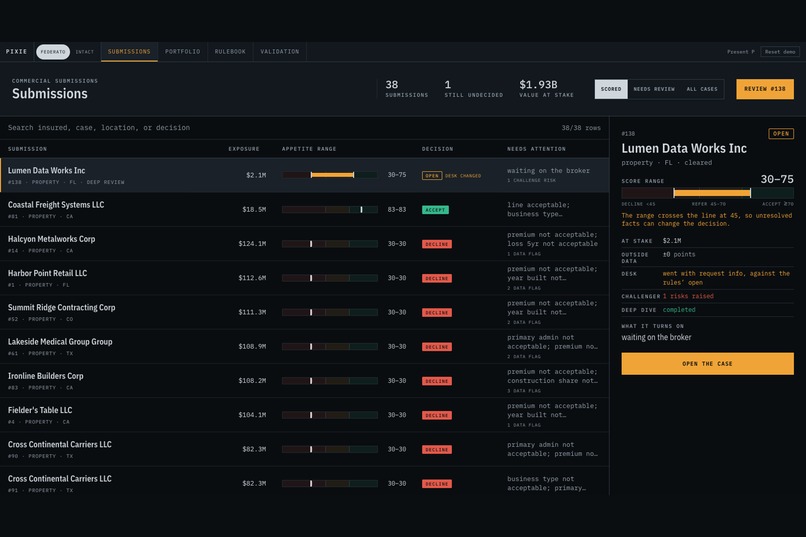This screenshot has width=806, height=537.
Task: Select the Federato pill in the header
Action: (53, 52)
